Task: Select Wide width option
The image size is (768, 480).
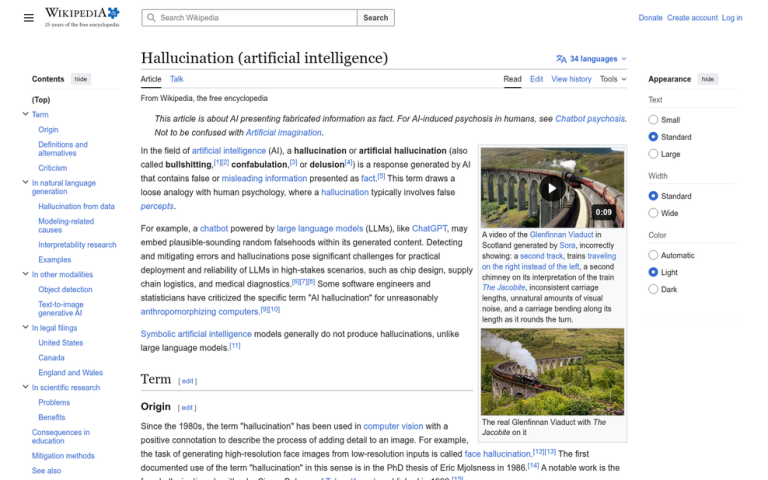Action: pos(653,213)
